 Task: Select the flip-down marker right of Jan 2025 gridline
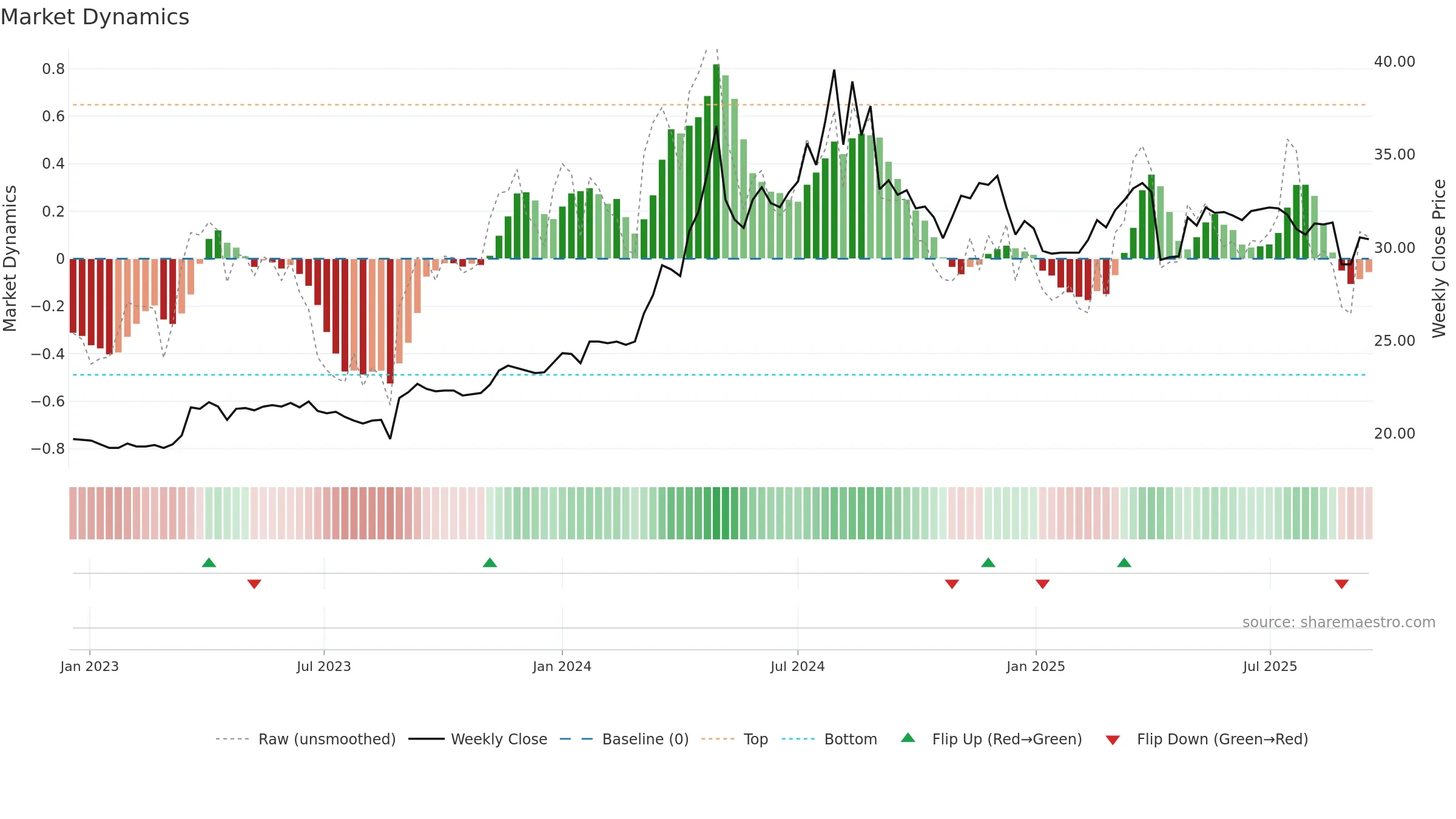[x=1042, y=584]
